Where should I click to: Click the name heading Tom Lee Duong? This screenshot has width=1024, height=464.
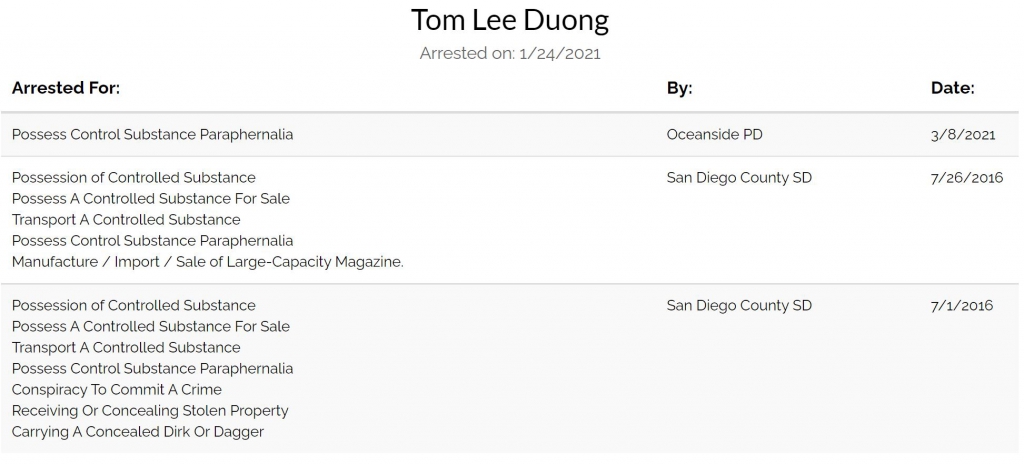(510, 21)
